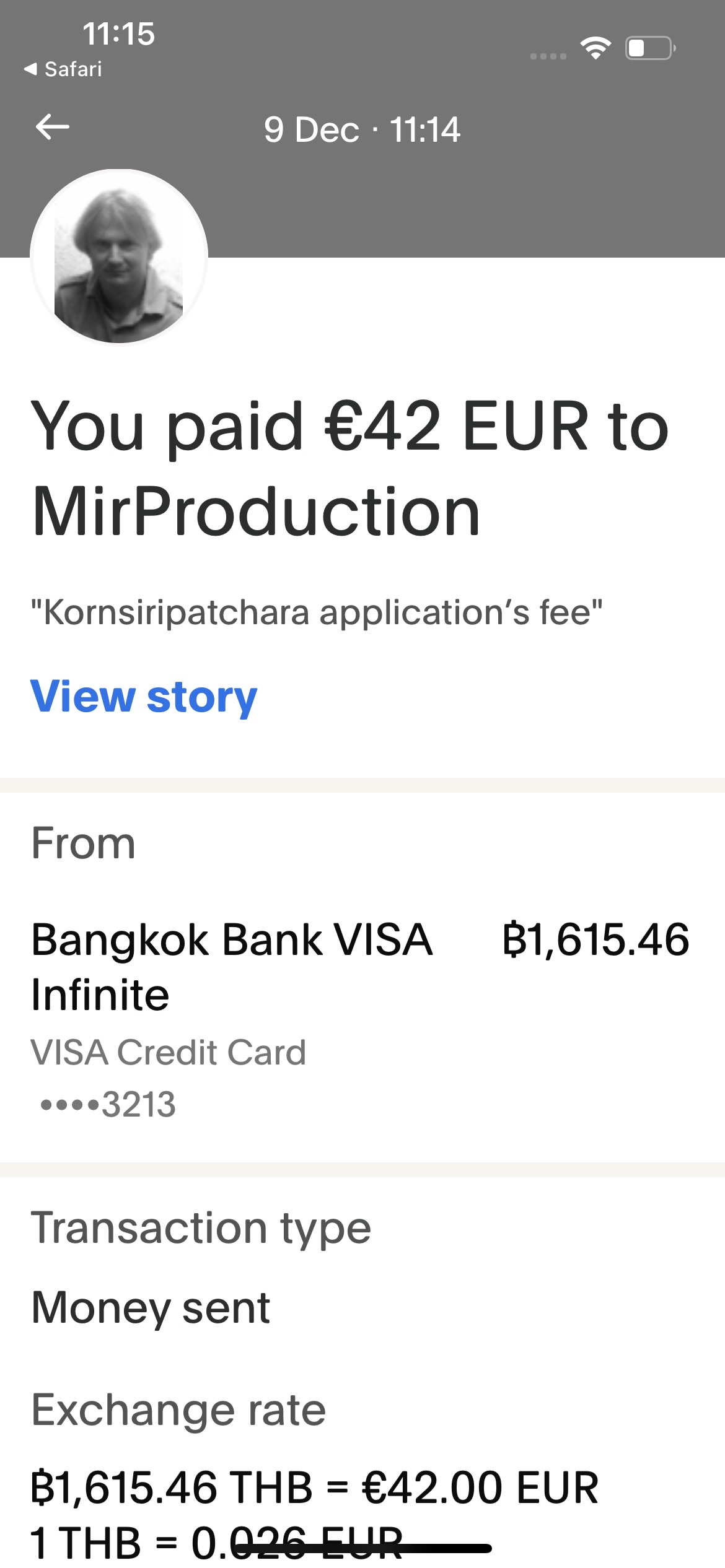Tap the back arrow in the header
Screen dimensions: 725x1568
point(53,128)
